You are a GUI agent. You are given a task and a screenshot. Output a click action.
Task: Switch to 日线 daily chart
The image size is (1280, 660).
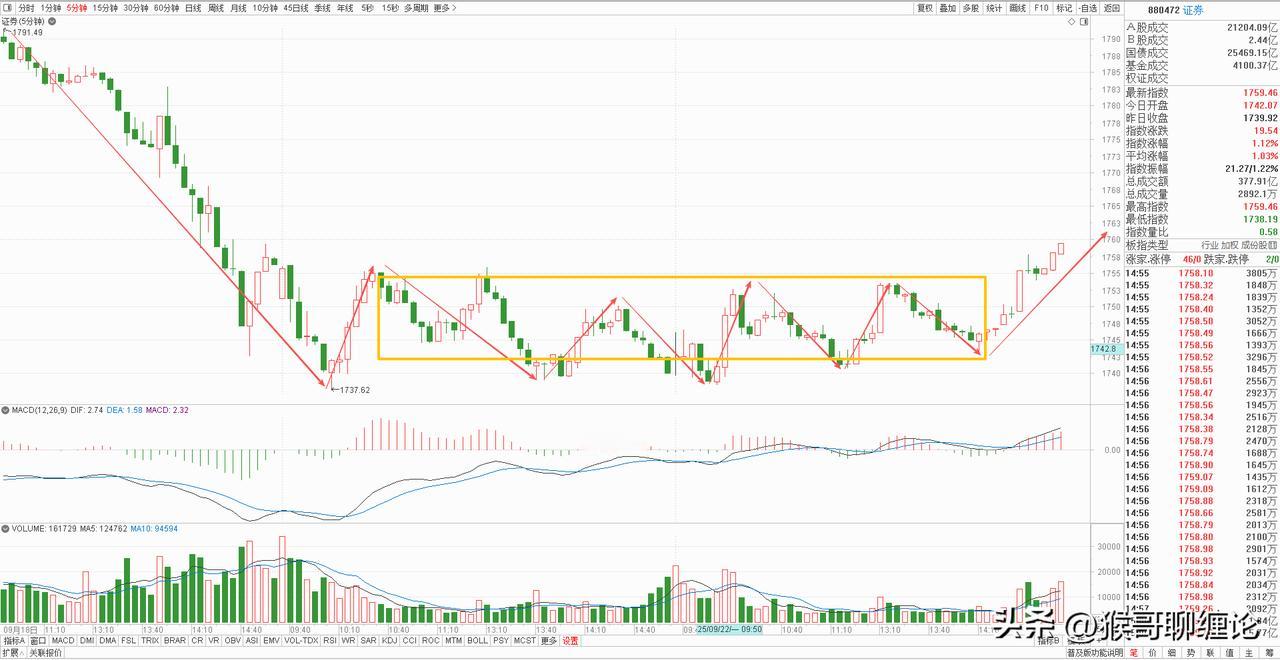click(x=193, y=8)
